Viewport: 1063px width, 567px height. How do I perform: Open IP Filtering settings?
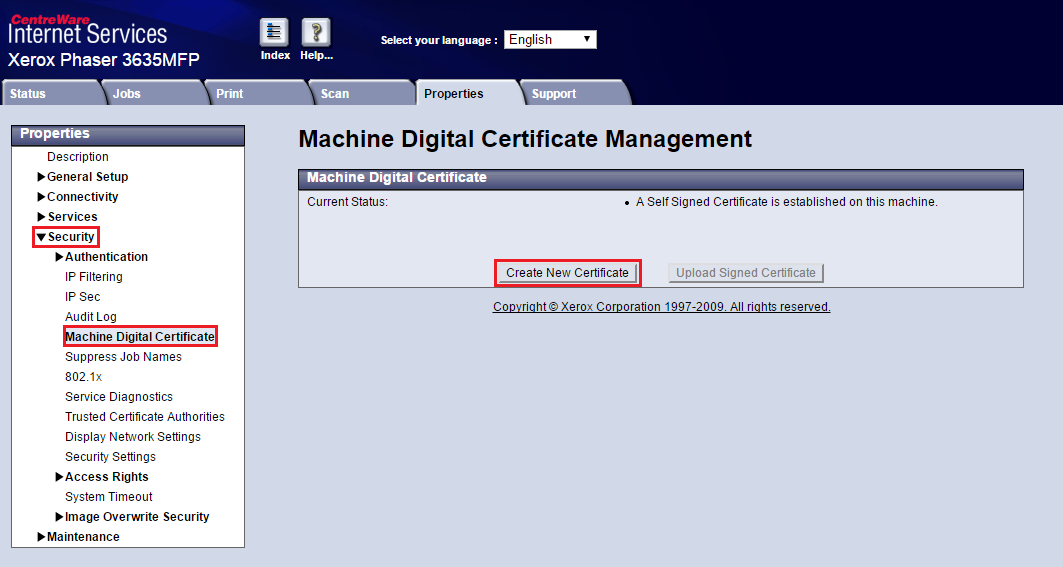(x=94, y=277)
